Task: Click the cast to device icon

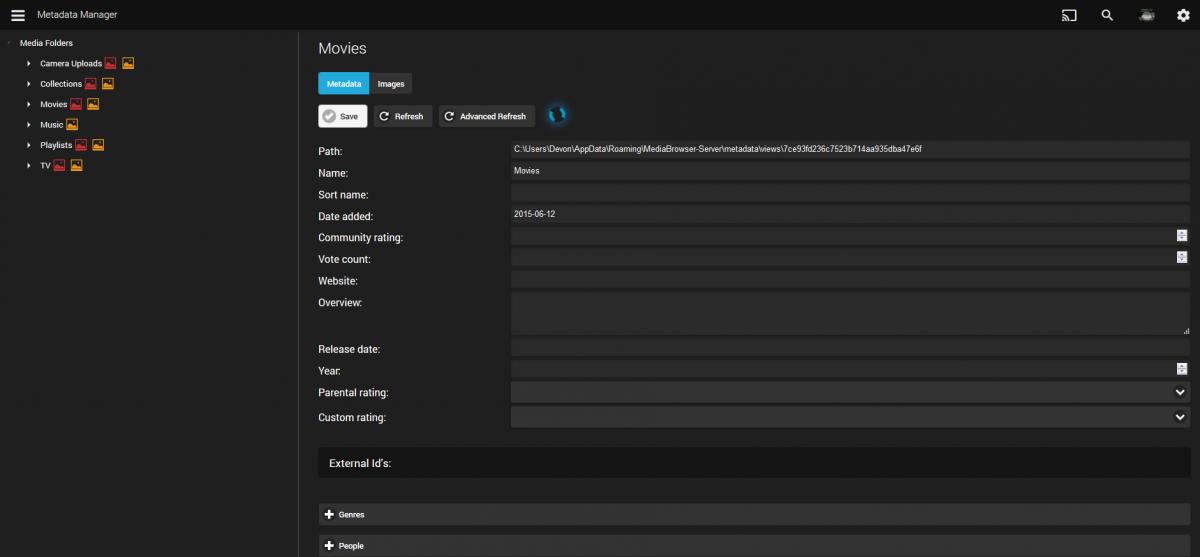Action: pyautogui.click(x=1069, y=15)
